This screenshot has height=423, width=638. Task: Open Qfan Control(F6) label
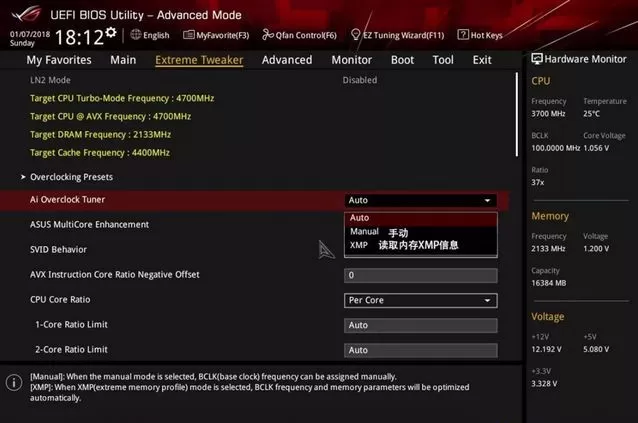pos(306,35)
